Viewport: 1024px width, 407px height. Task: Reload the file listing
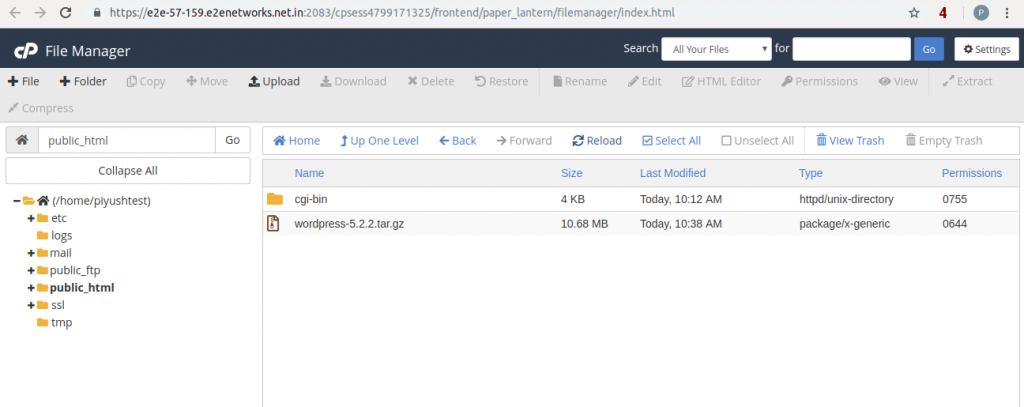pyautogui.click(x=597, y=140)
